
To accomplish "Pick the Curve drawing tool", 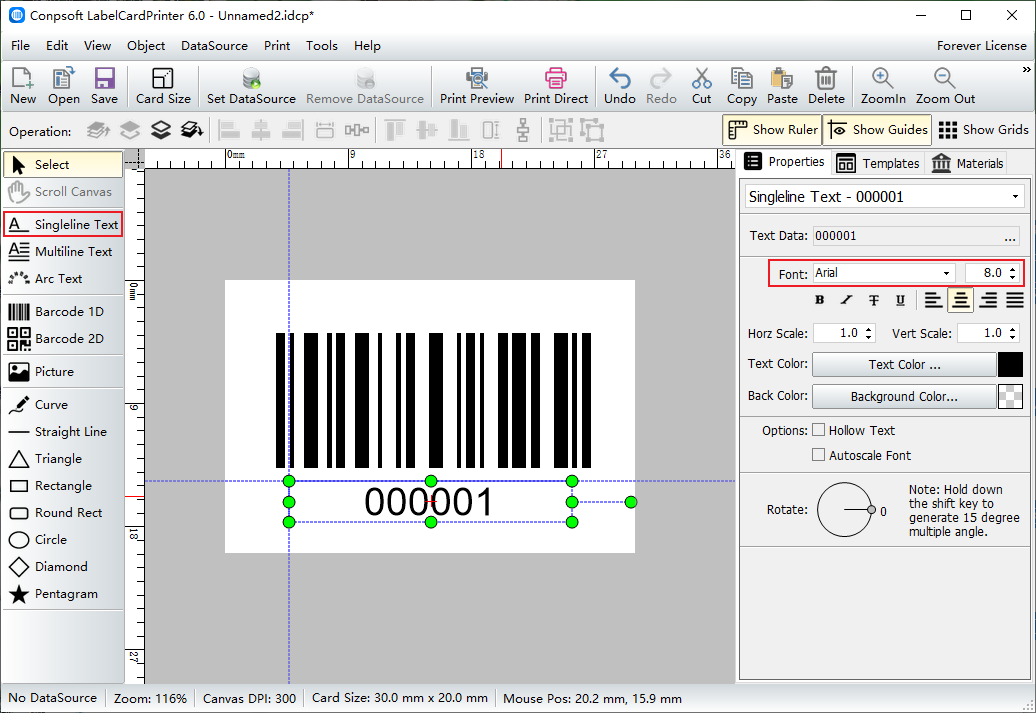I will tap(63, 404).
